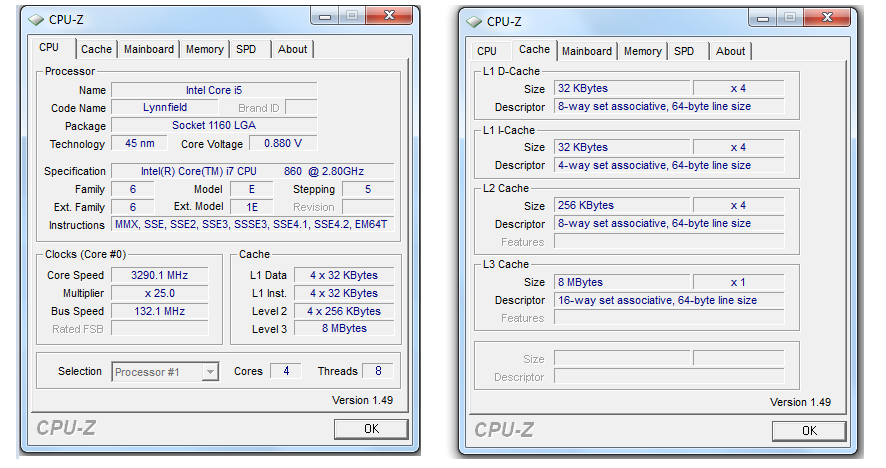Click L3 Cache size 8 MBytes
Viewport: 886px width, 468px height.
point(622,282)
